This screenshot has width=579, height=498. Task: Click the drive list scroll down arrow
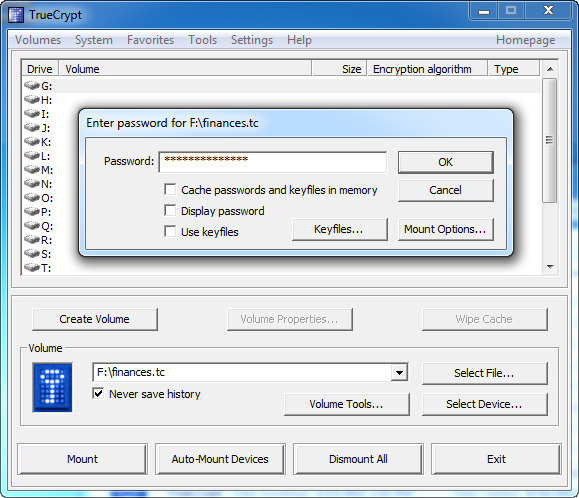coord(550,267)
